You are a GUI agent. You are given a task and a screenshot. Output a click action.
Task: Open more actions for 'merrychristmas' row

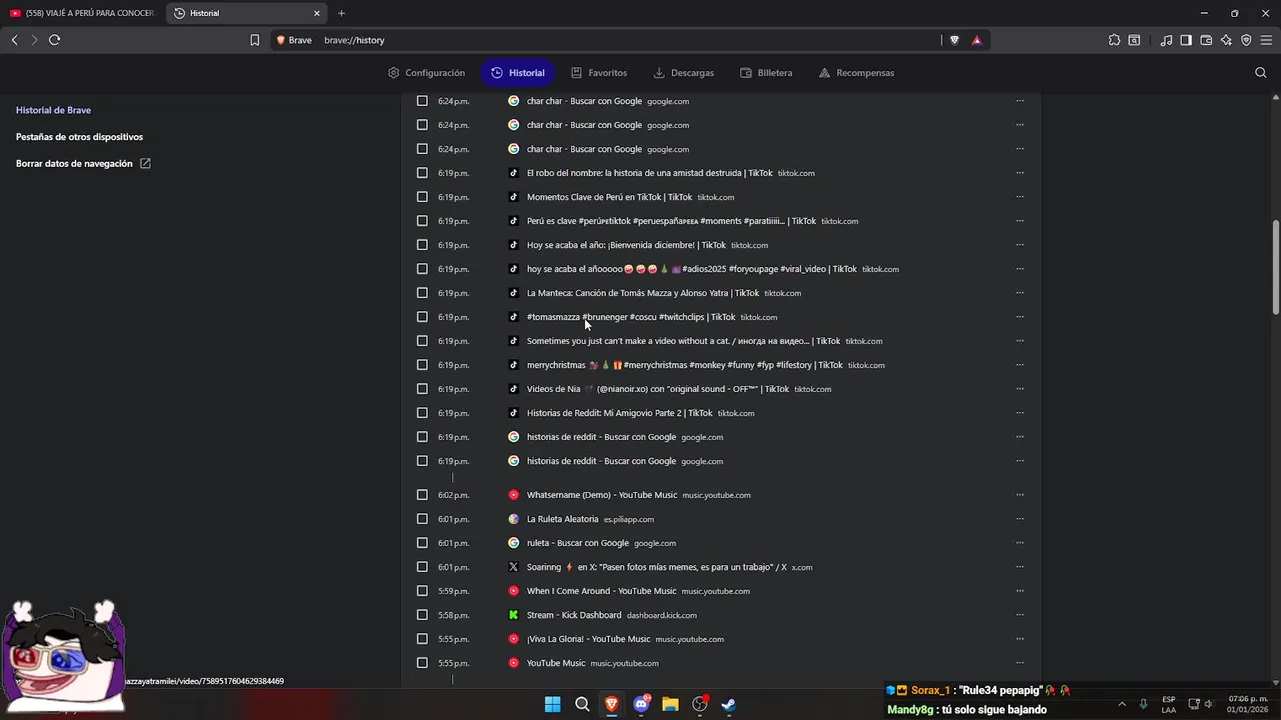click(1020, 365)
